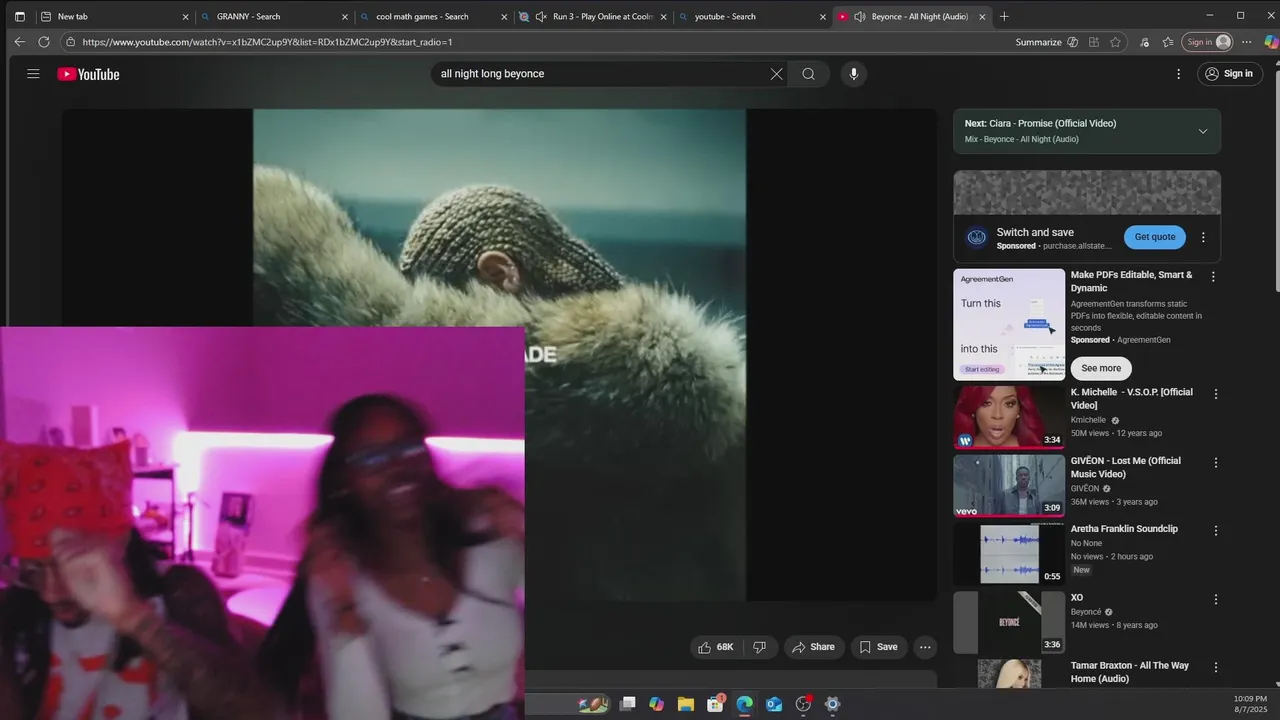Play GIVĒON Lost Me thumbnail

point(1009,486)
